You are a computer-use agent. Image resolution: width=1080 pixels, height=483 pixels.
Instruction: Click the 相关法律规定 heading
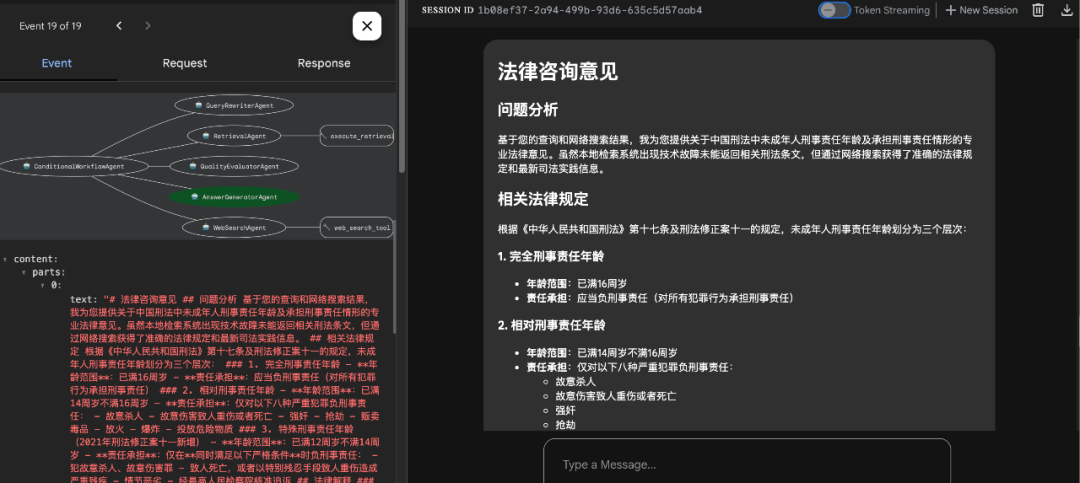(543, 200)
